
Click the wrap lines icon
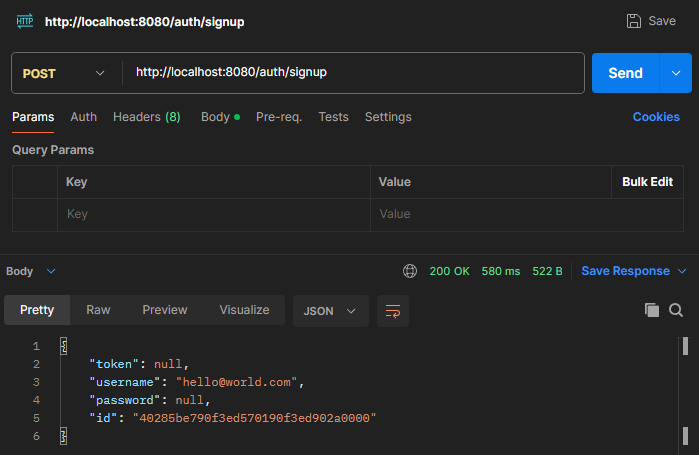coord(392,310)
